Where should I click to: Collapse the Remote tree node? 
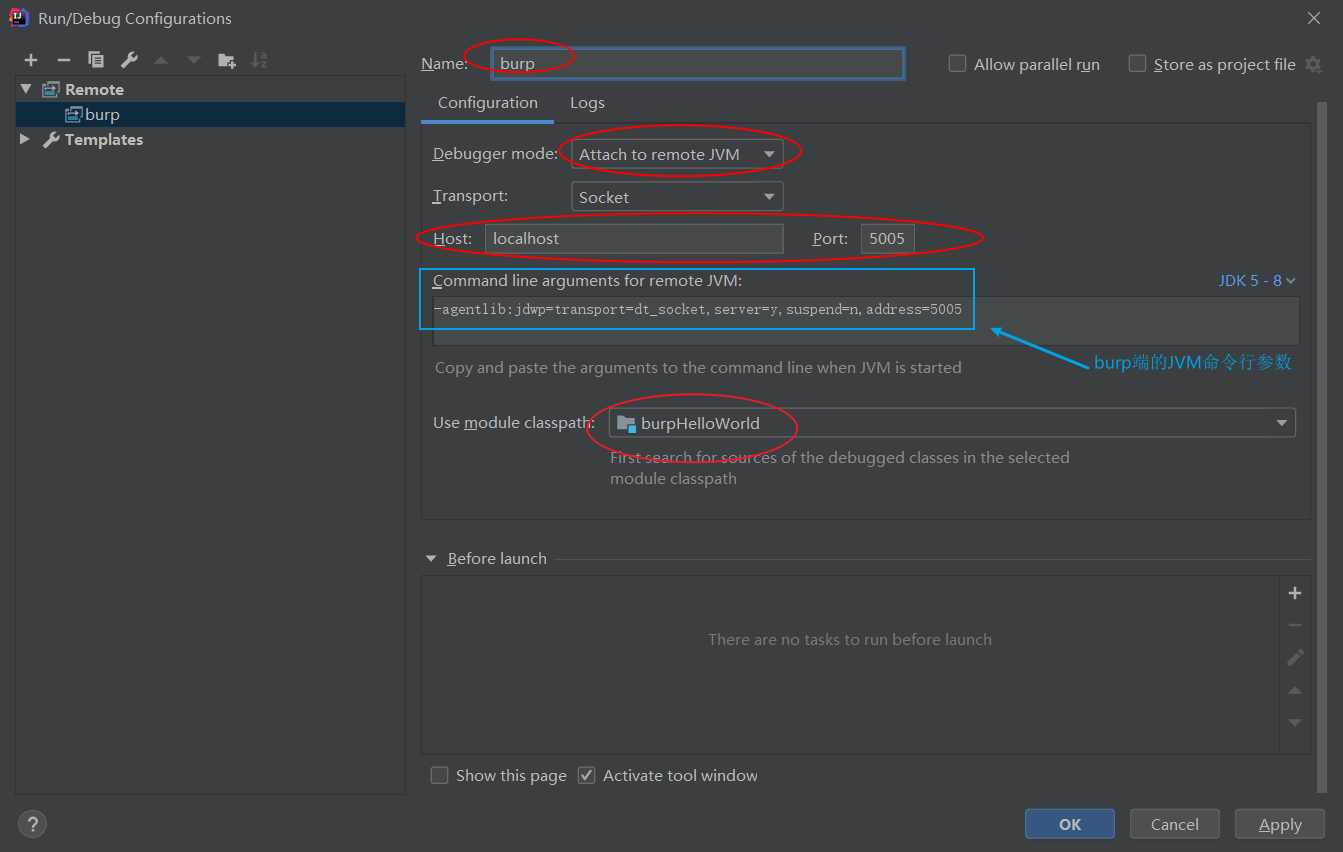(x=26, y=89)
